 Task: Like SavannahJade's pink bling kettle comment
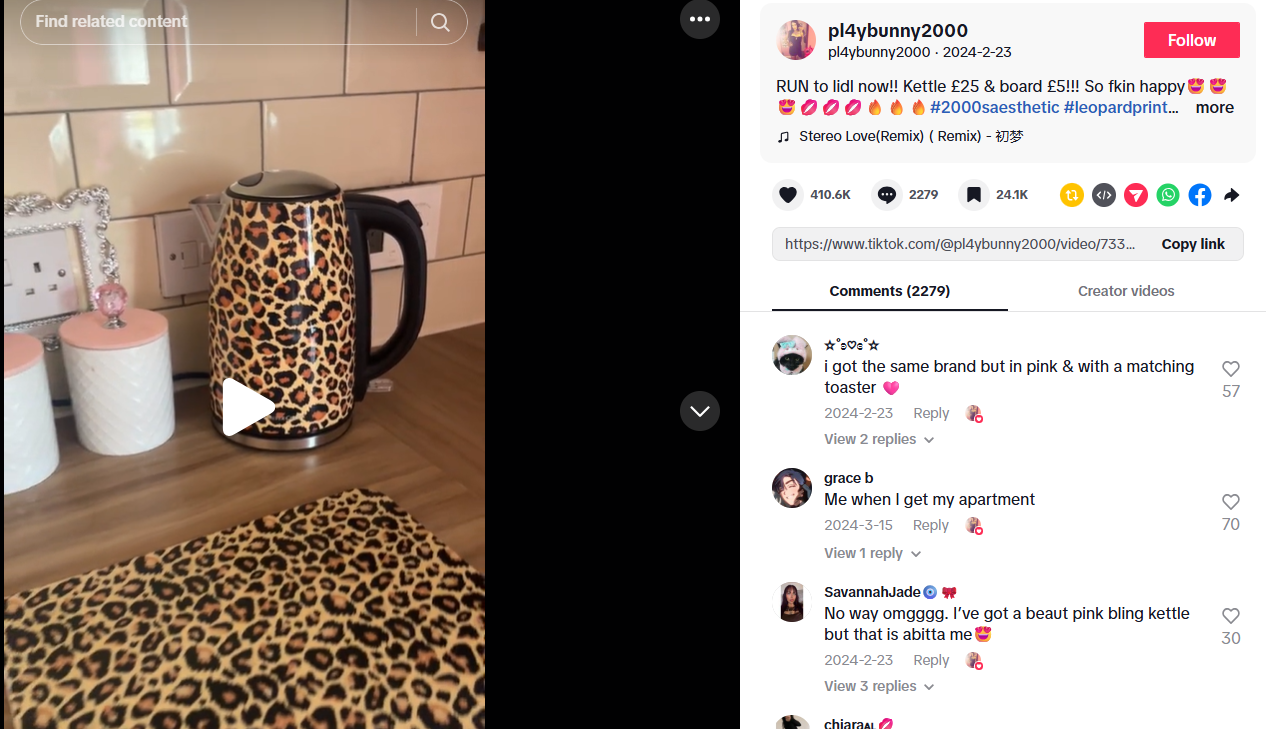tap(1231, 616)
